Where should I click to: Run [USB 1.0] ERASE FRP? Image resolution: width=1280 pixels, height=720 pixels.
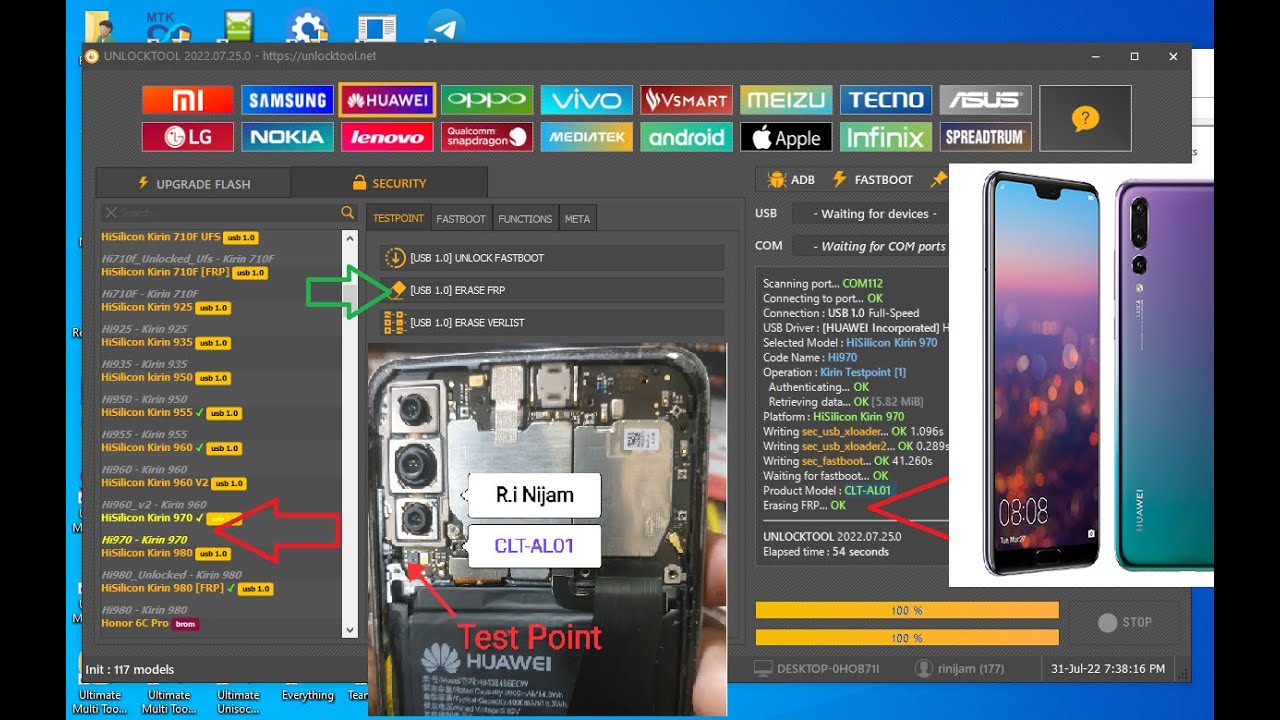552,290
